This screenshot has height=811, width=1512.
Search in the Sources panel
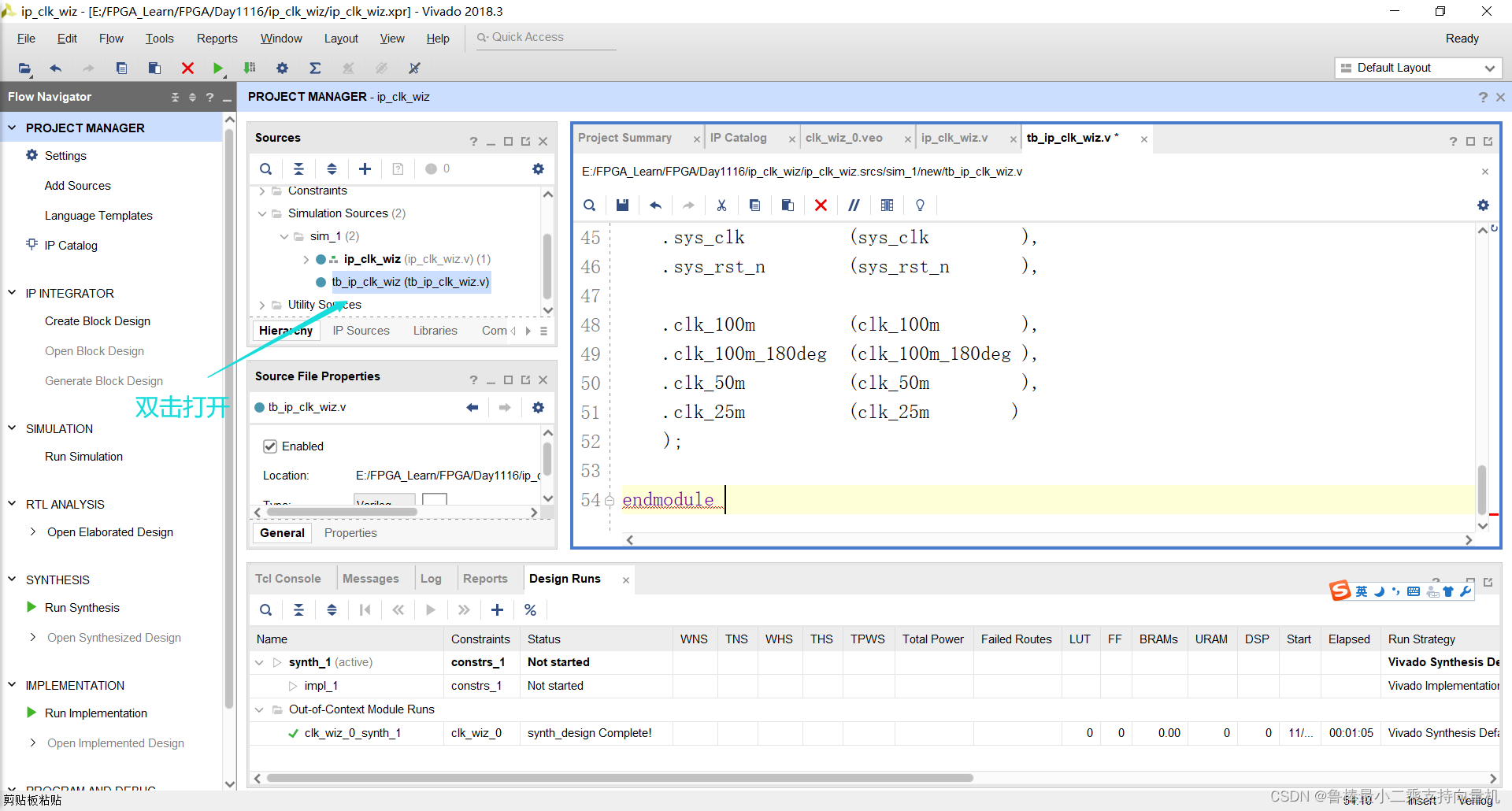tap(266, 168)
